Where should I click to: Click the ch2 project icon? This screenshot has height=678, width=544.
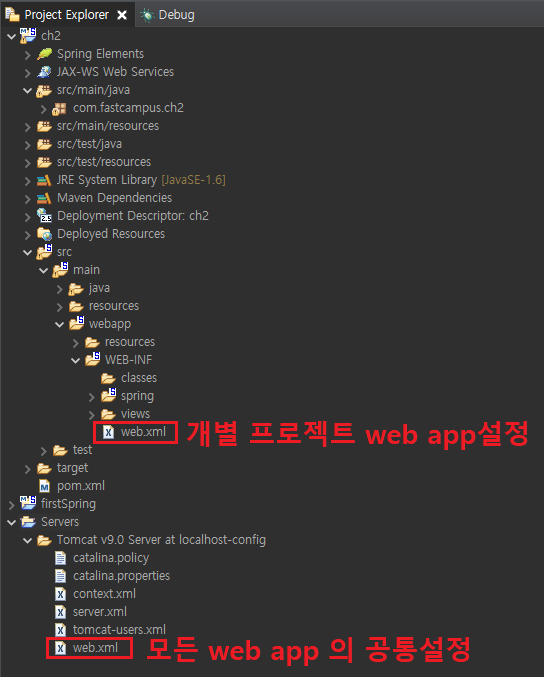[28, 35]
